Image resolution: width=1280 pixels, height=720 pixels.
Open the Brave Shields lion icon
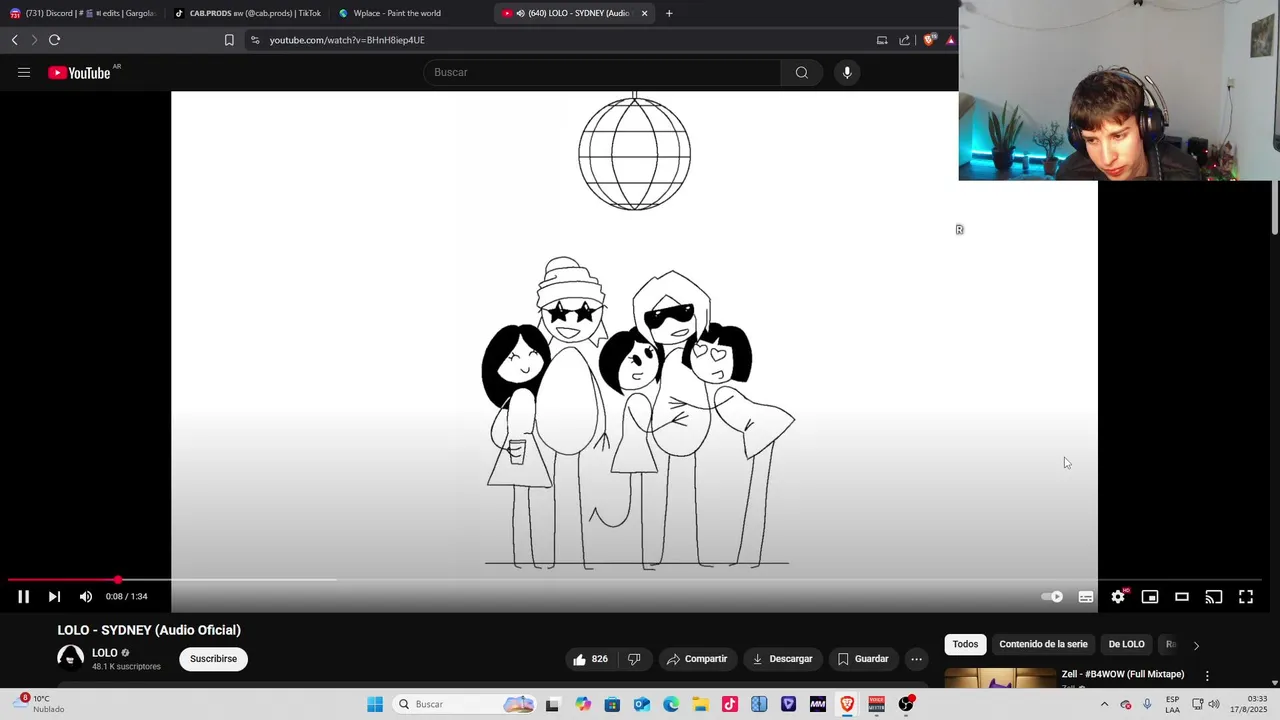(929, 40)
